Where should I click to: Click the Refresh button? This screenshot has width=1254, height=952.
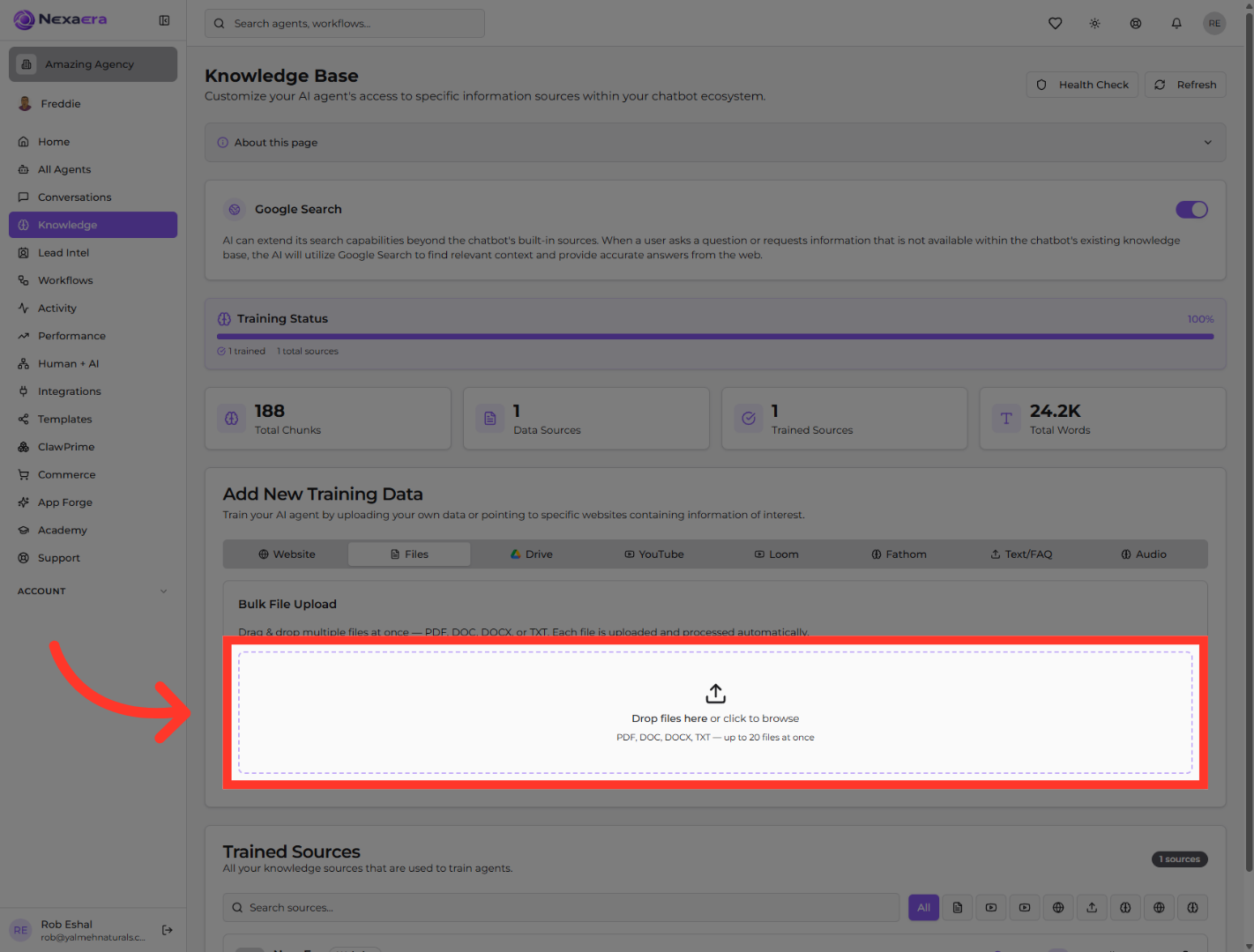coord(1185,85)
